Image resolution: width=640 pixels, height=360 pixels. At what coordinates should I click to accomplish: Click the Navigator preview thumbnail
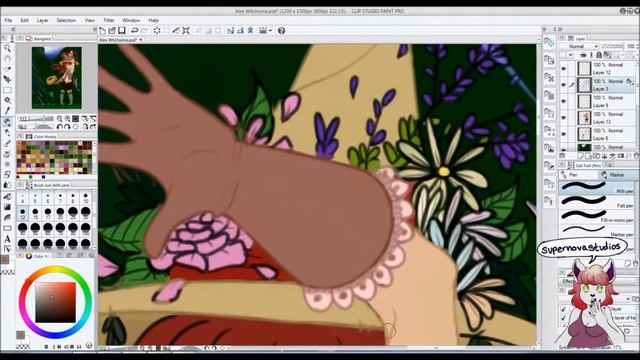[57, 78]
